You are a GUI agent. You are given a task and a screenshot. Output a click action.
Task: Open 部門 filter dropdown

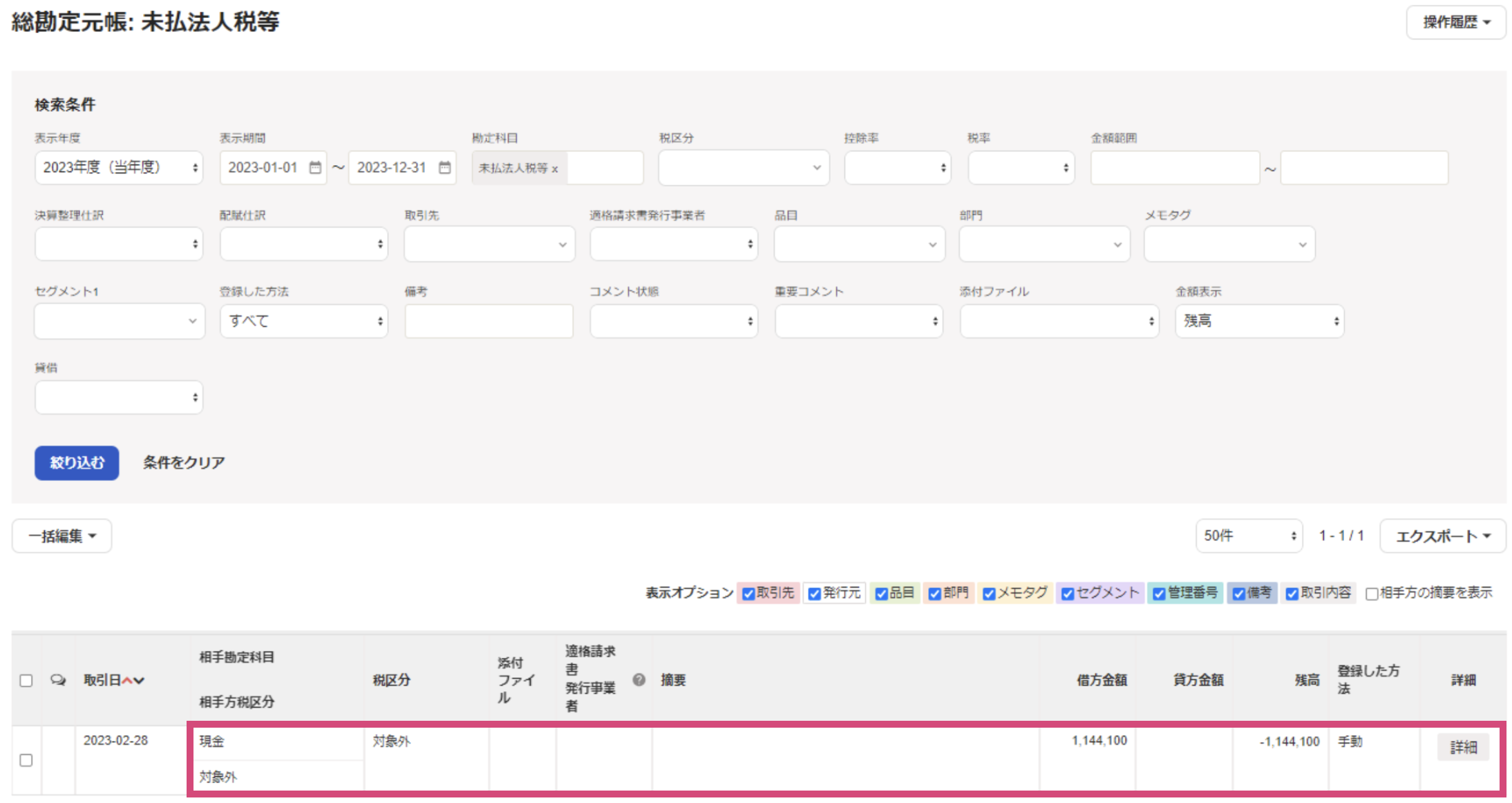[x=1044, y=244]
